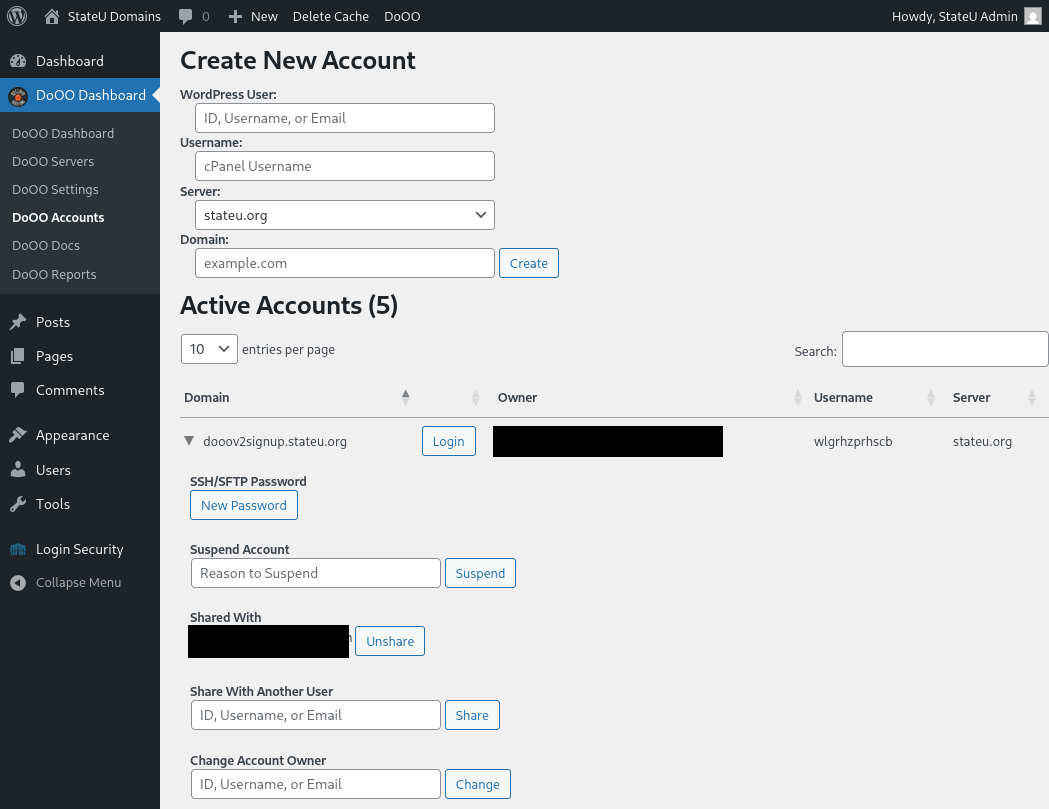Sort table by Owner column arrows
The image size is (1049, 809).
(x=797, y=397)
